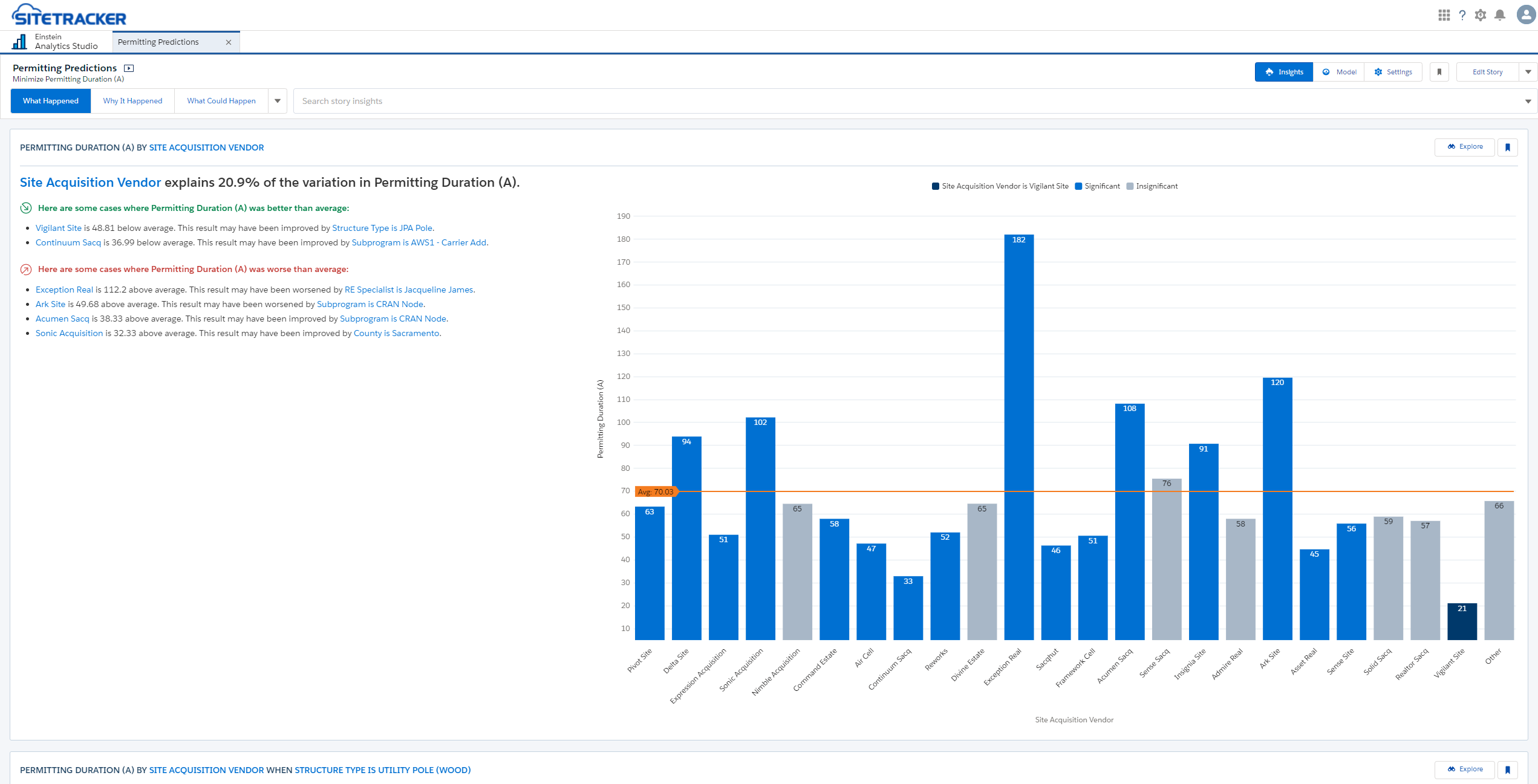Open the Insights view

[x=1283, y=72]
